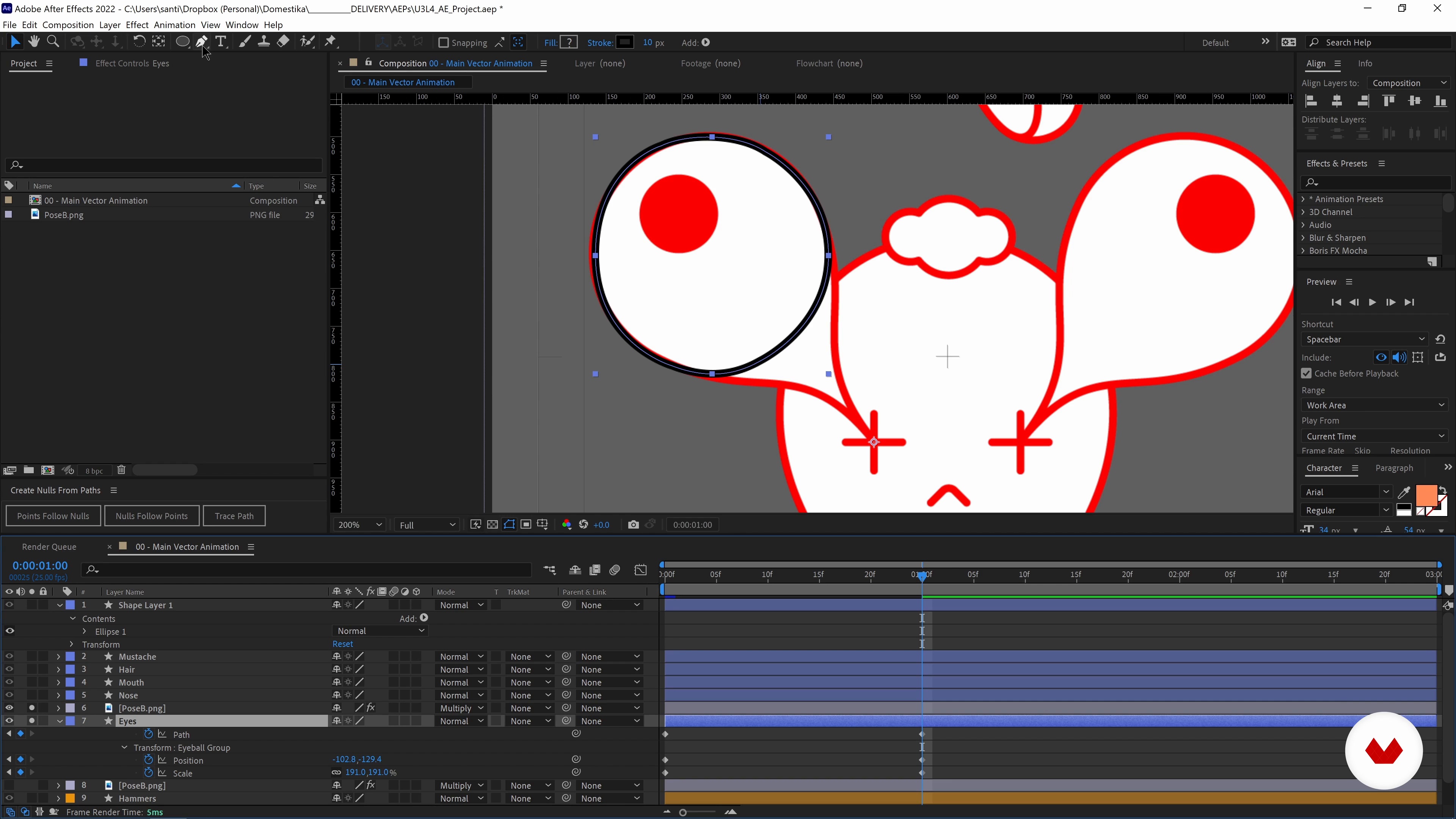
Task: Select the Brush tool
Action: coord(244,42)
